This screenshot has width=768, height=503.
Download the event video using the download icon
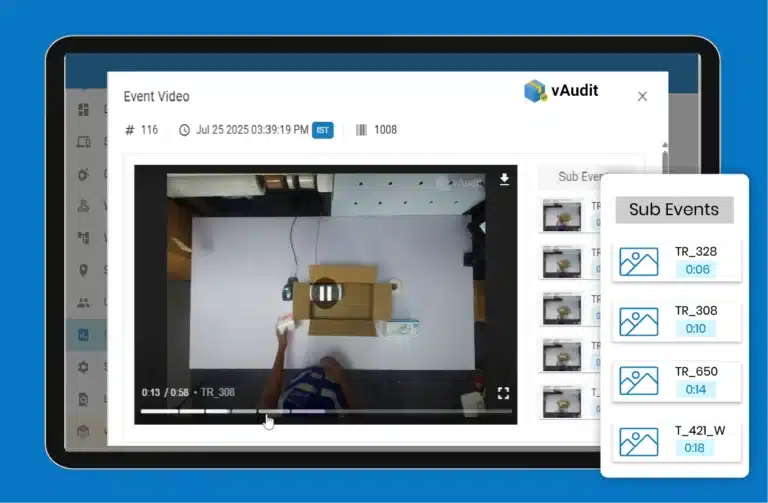(504, 180)
